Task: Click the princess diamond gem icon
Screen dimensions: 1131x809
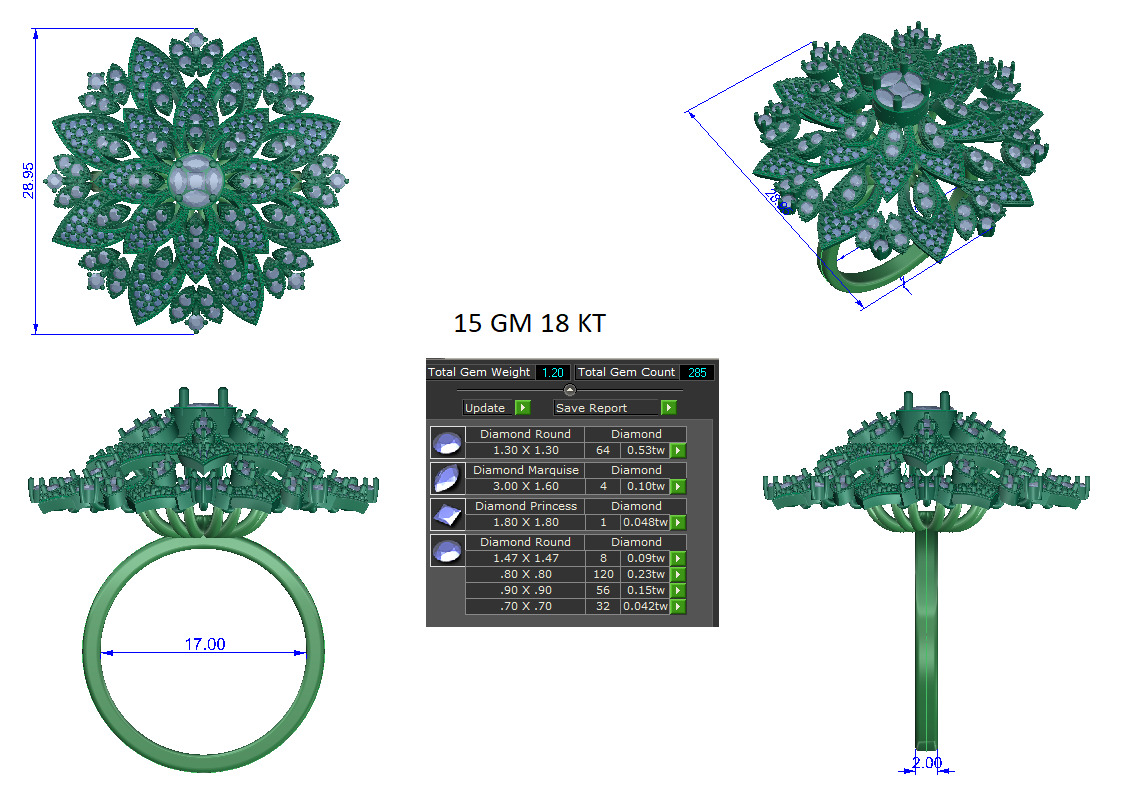Action: (x=447, y=514)
